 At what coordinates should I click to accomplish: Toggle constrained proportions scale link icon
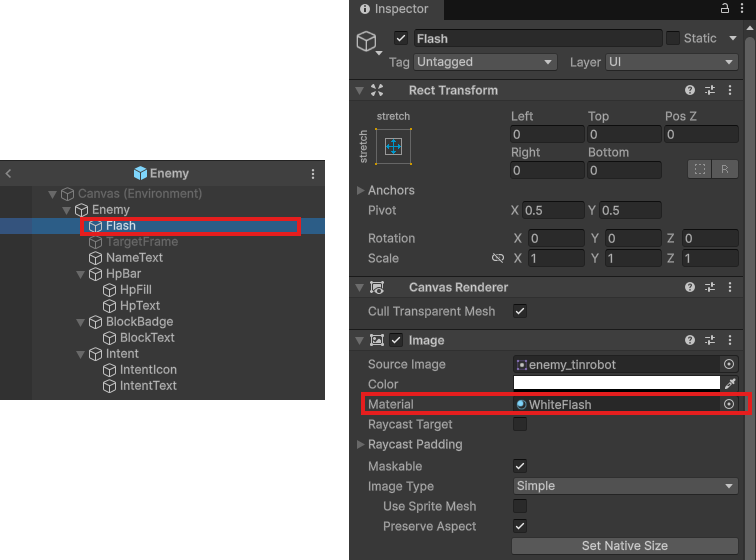pyautogui.click(x=498, y=258)
